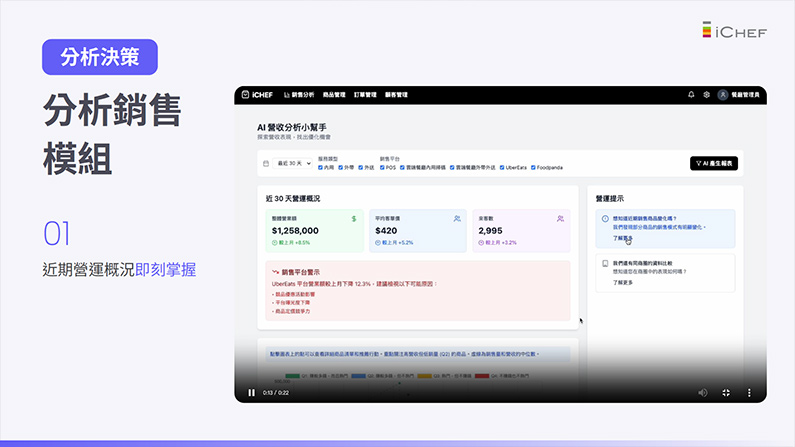
Task: Click the calendar icon beside the date range
Action: click(x=266, y=163)
